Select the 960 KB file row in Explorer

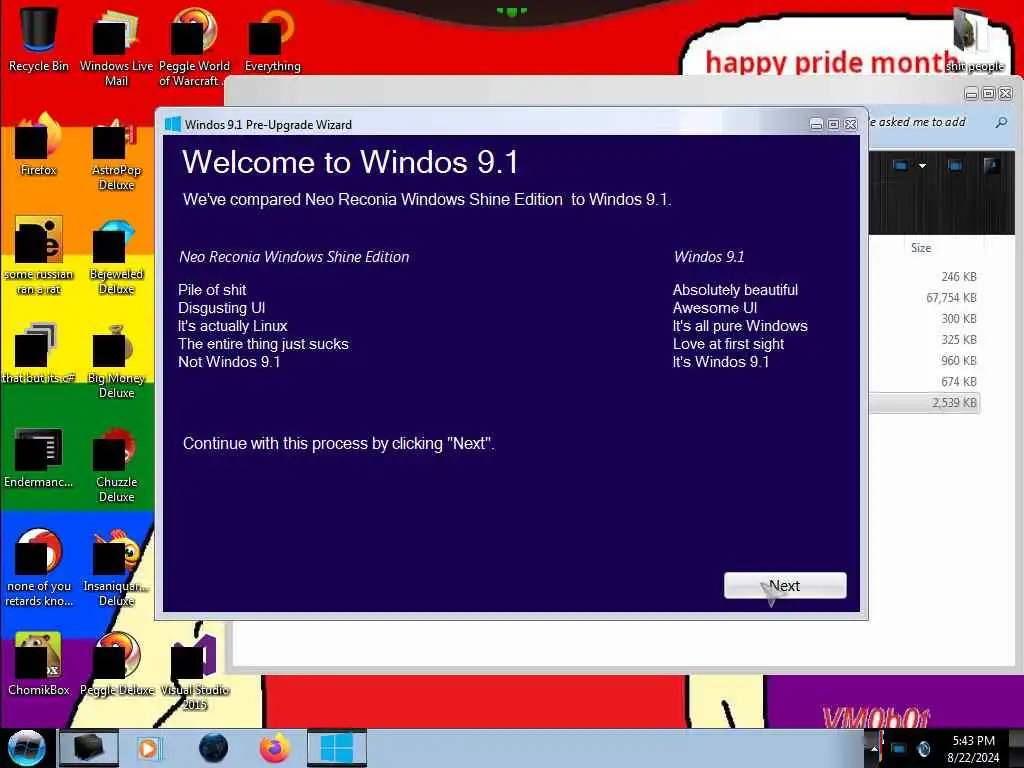[x=925, y=360]
